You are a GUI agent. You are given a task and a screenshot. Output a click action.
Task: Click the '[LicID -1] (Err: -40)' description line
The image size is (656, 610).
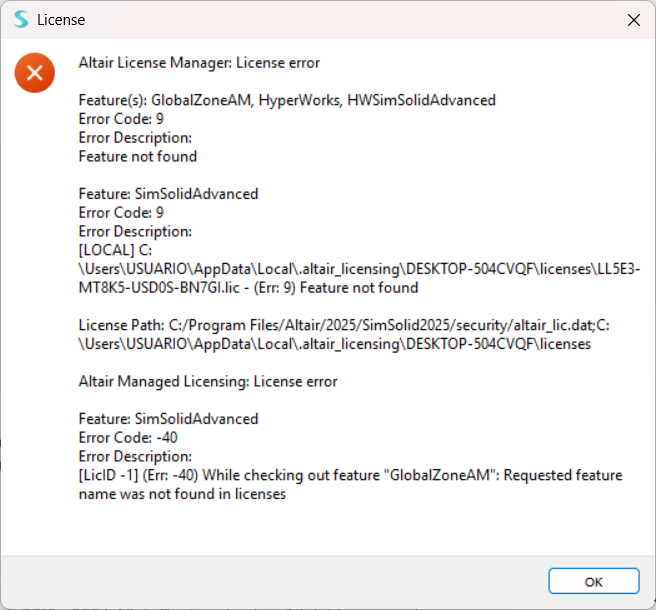click(x=350, y=475)
